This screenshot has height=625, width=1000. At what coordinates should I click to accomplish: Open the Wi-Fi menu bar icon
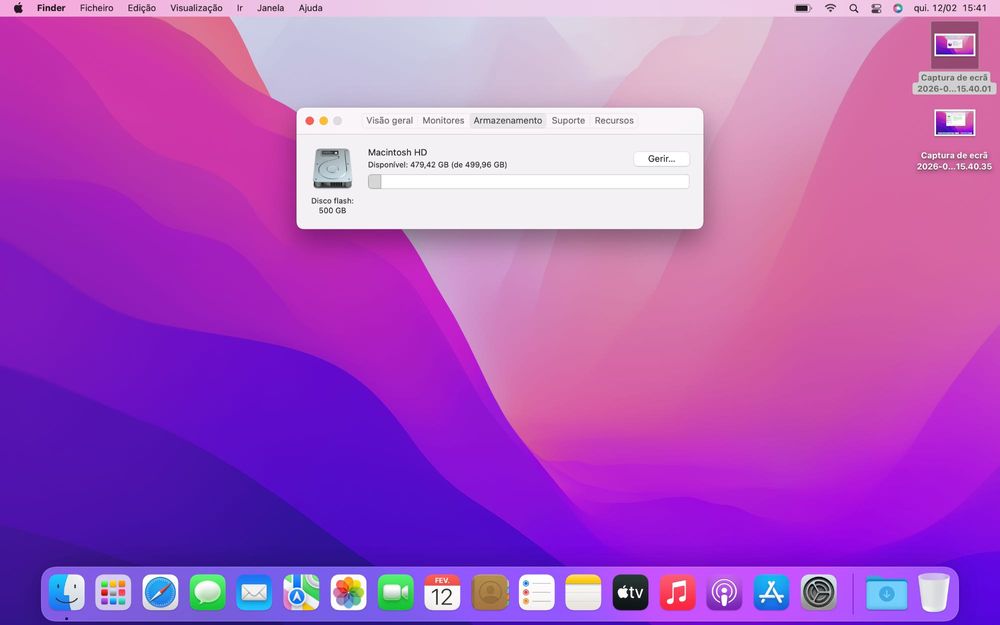click(830, 8)
